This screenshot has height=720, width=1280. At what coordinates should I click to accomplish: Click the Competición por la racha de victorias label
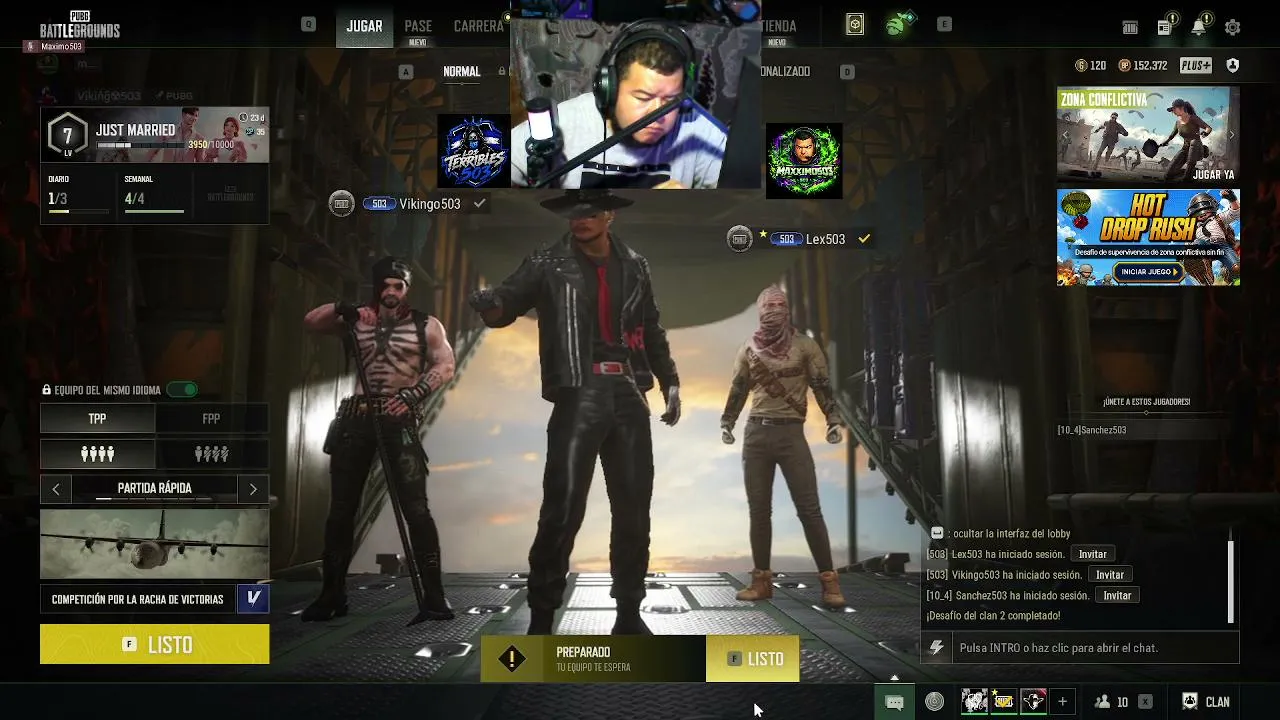[138, 599]
